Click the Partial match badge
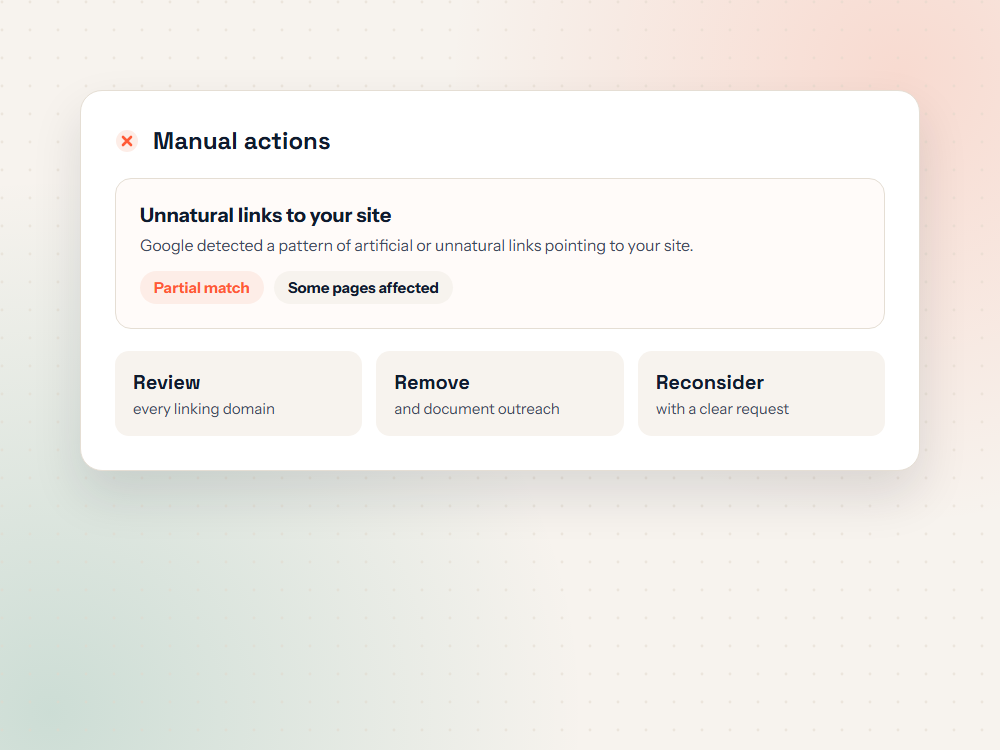 click(202, 288)
